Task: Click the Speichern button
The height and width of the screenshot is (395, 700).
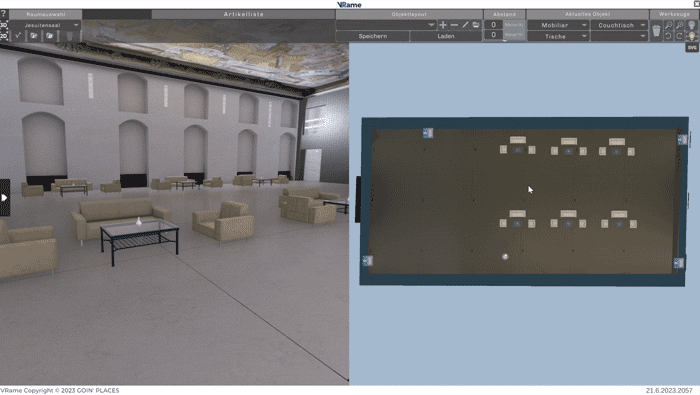Action: [373, 36]
